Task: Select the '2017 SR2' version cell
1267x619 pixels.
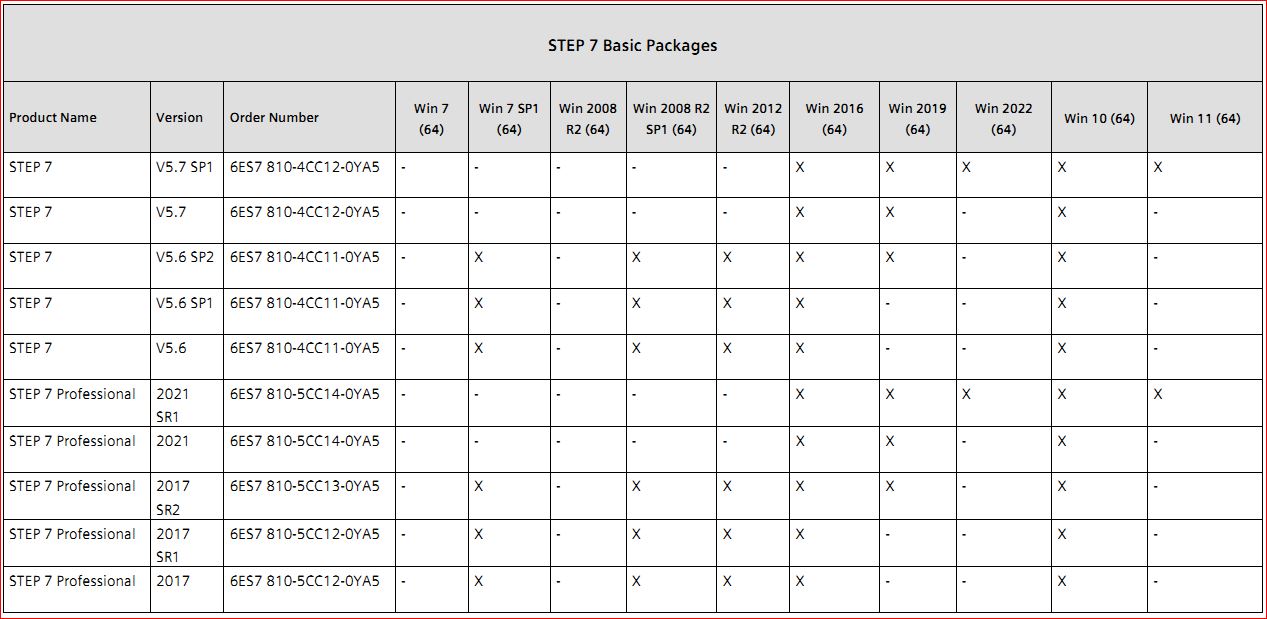Action: click(x=173, y=497)
